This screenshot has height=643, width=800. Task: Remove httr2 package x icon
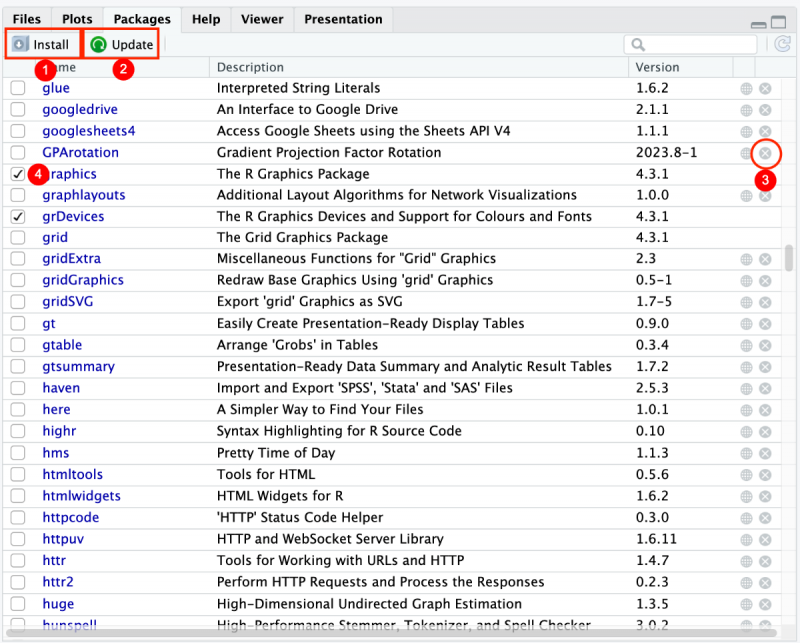[765, 583]
